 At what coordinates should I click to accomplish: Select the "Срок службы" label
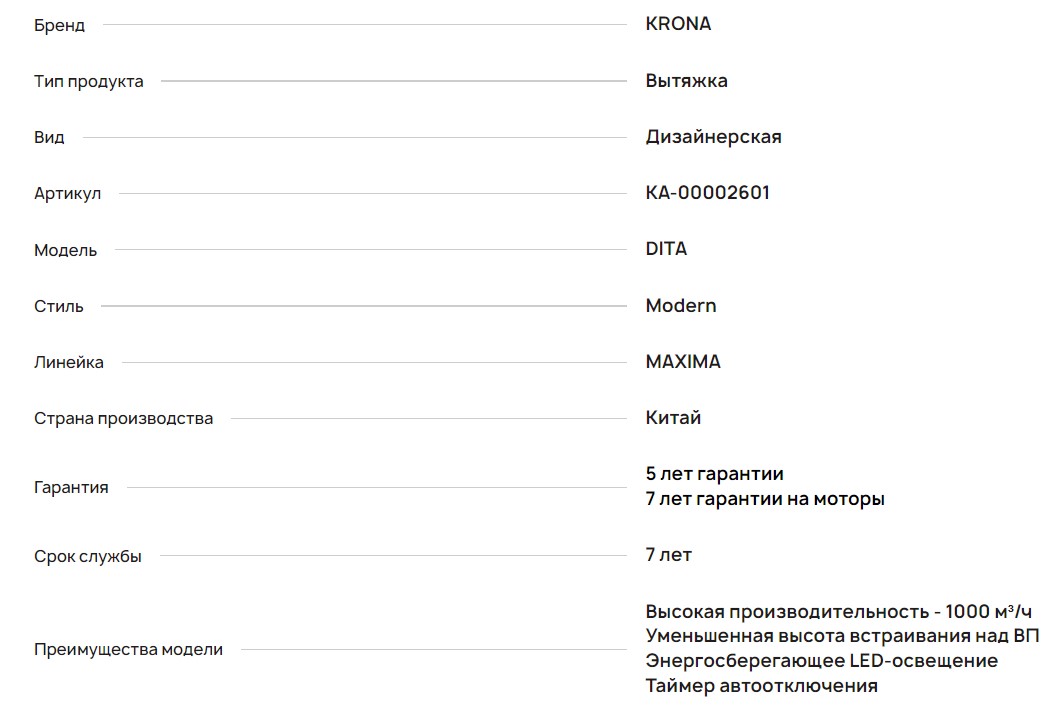click(x=88, y=556)
